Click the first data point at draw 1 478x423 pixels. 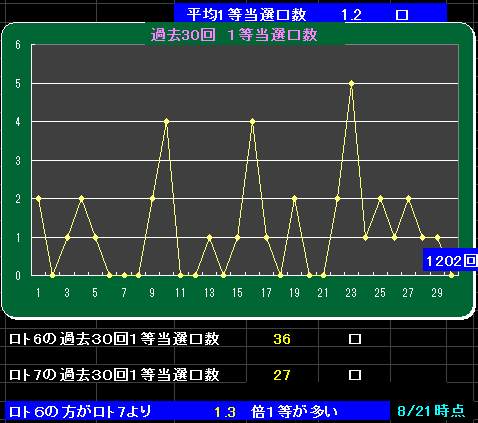[x=38, y=199]
